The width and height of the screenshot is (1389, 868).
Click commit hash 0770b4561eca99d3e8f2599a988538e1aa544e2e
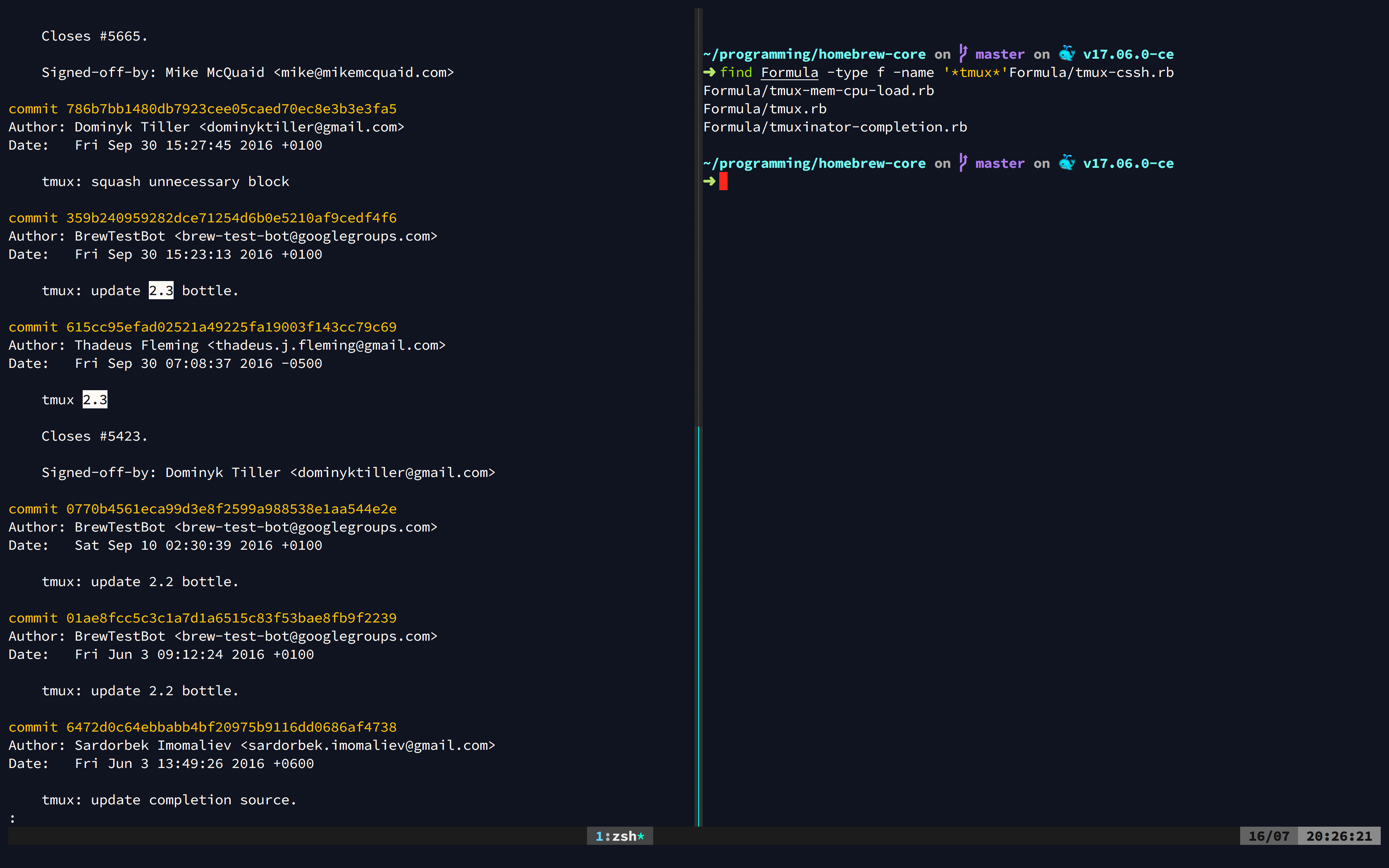point(231,509)
